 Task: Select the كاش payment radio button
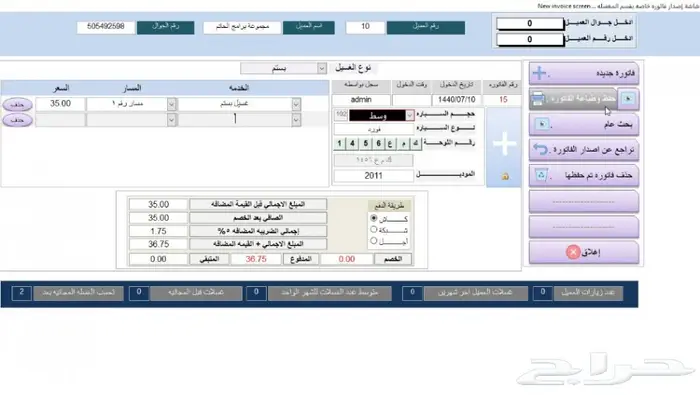tap(374, 218)
